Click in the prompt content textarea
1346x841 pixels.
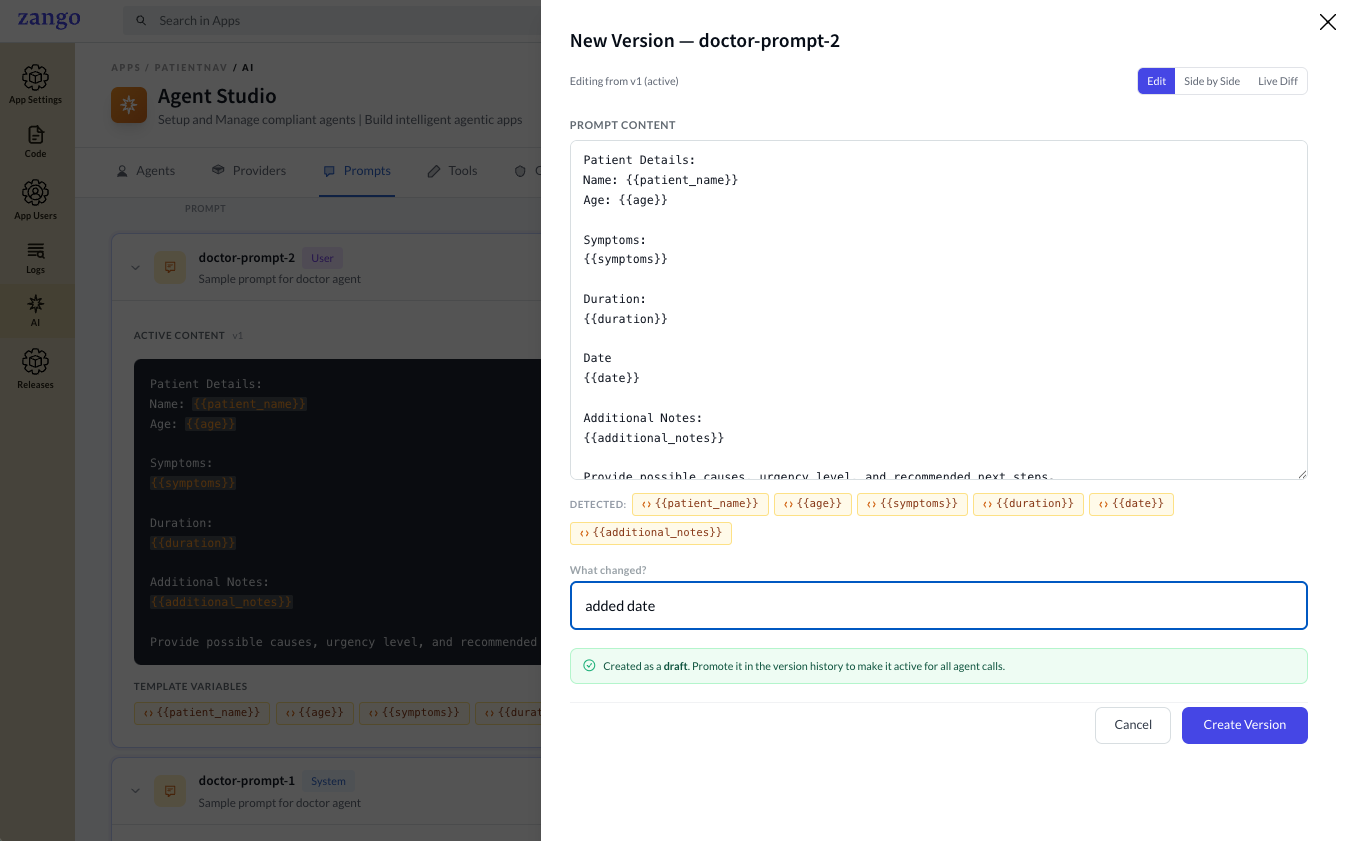[939, 310]
